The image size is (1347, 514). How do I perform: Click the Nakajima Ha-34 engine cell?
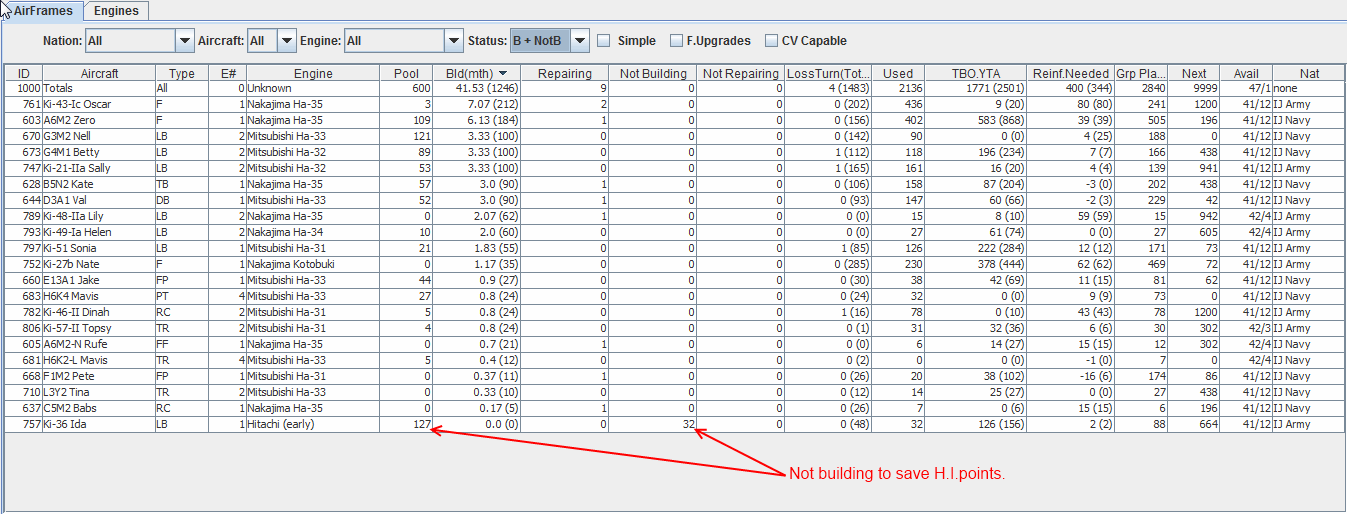[313, 233]
